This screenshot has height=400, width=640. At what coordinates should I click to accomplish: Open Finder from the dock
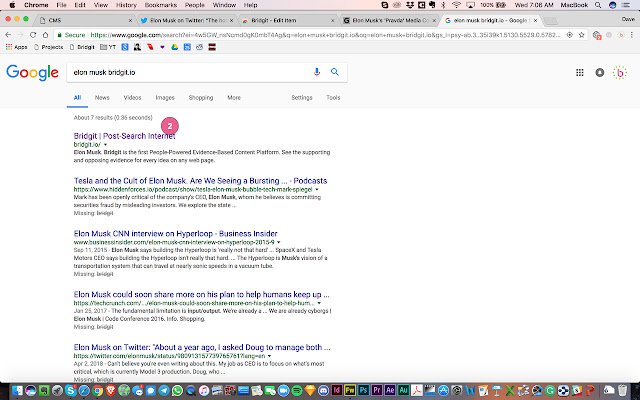[x=17, y=391]
